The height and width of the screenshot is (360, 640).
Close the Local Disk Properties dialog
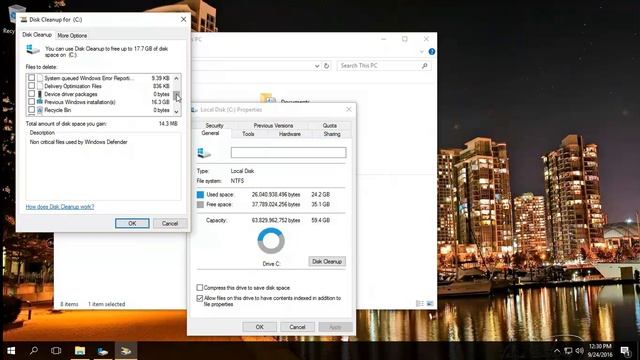[349, 109]
